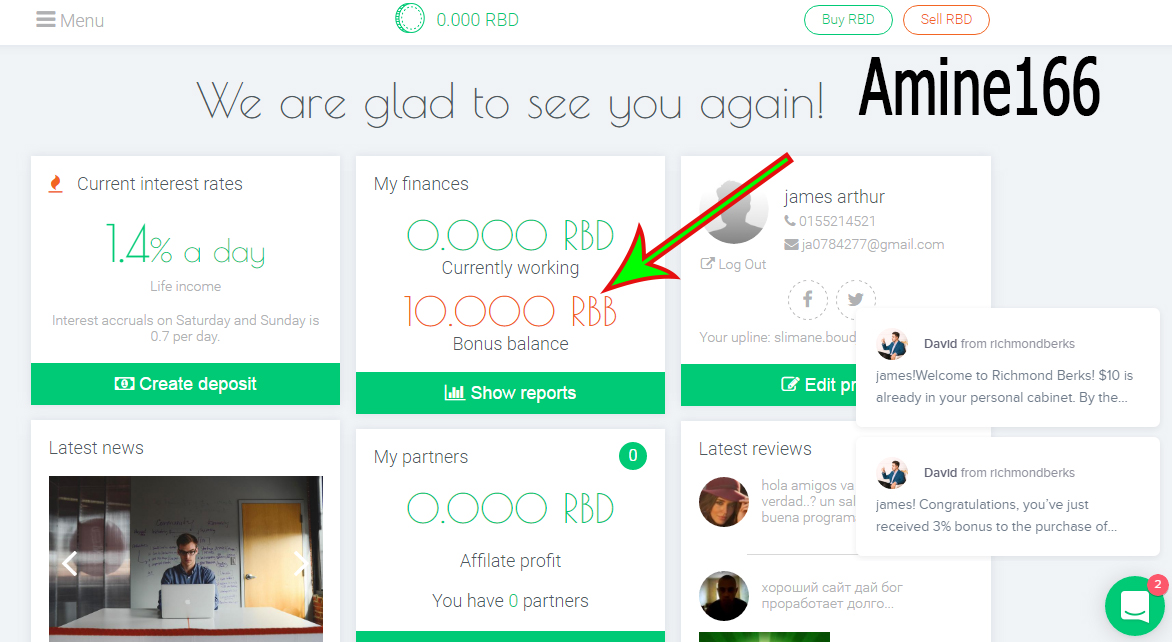Click the Facebook share circle icon

point(807,300)
